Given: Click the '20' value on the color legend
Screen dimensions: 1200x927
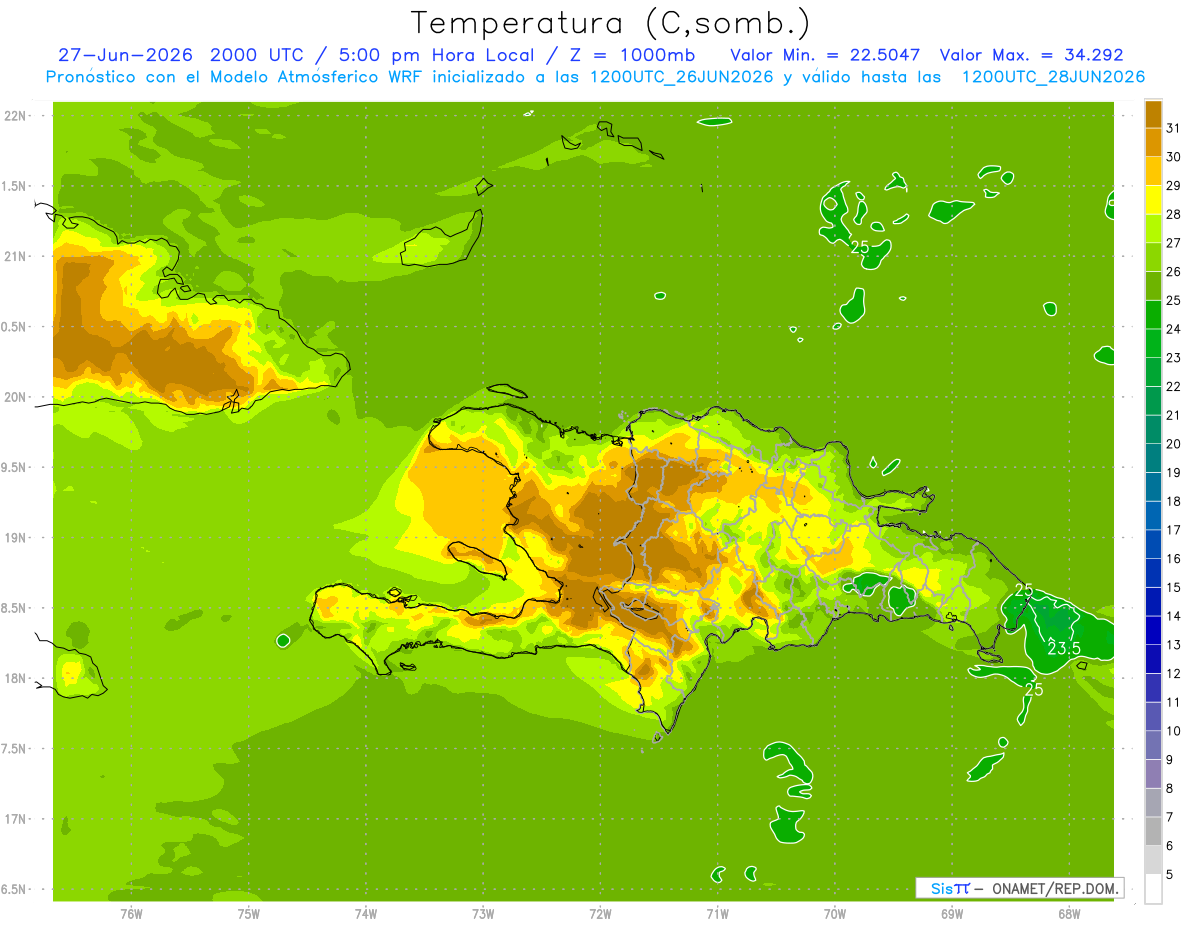Looking at the screenshot, I should pyautogui.click(x=1173, y=443).
